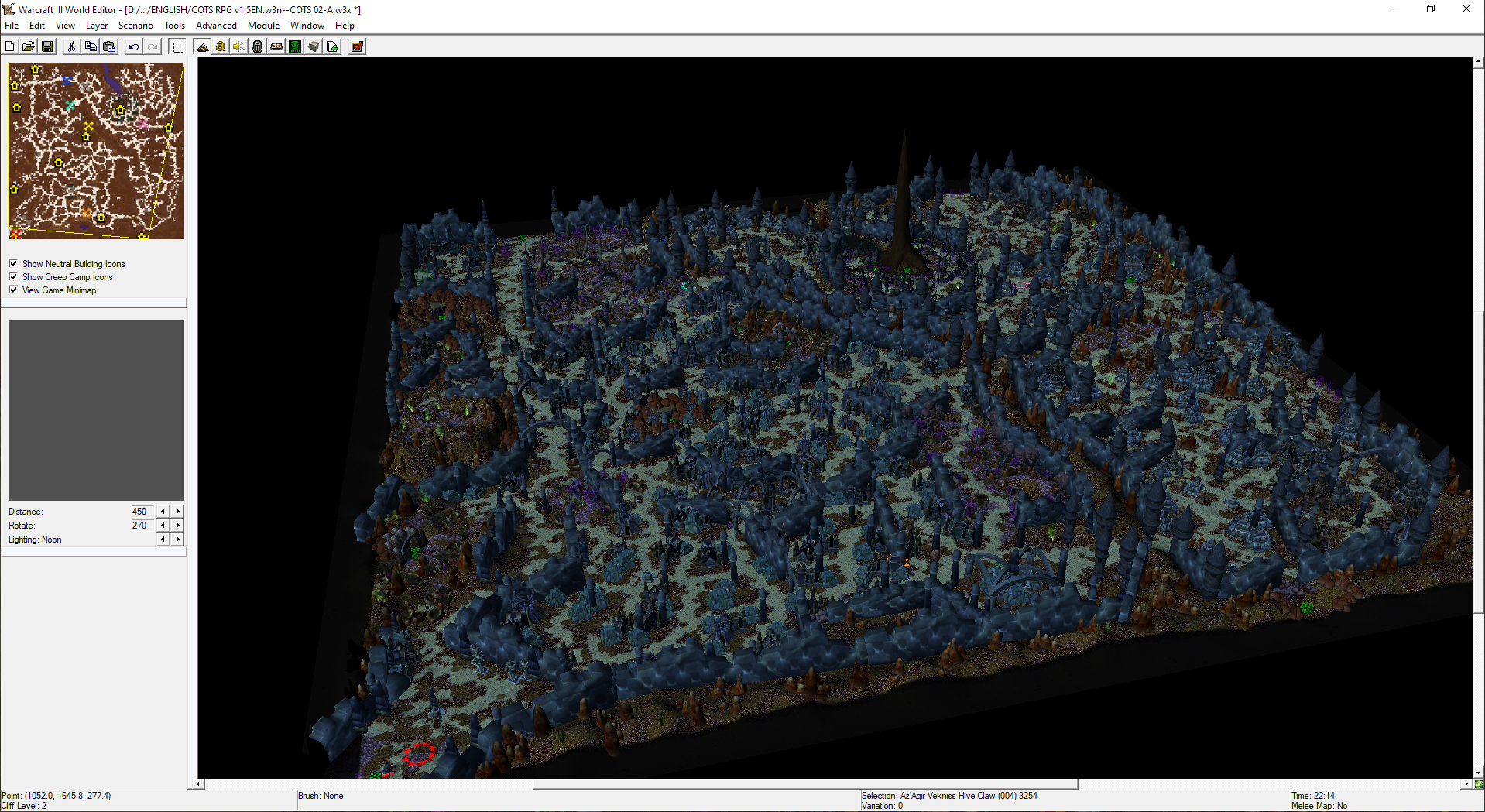Click green corner icon beside horizontal scrollbar
The image size is (1485, 812).
[x=1479, y=784]
